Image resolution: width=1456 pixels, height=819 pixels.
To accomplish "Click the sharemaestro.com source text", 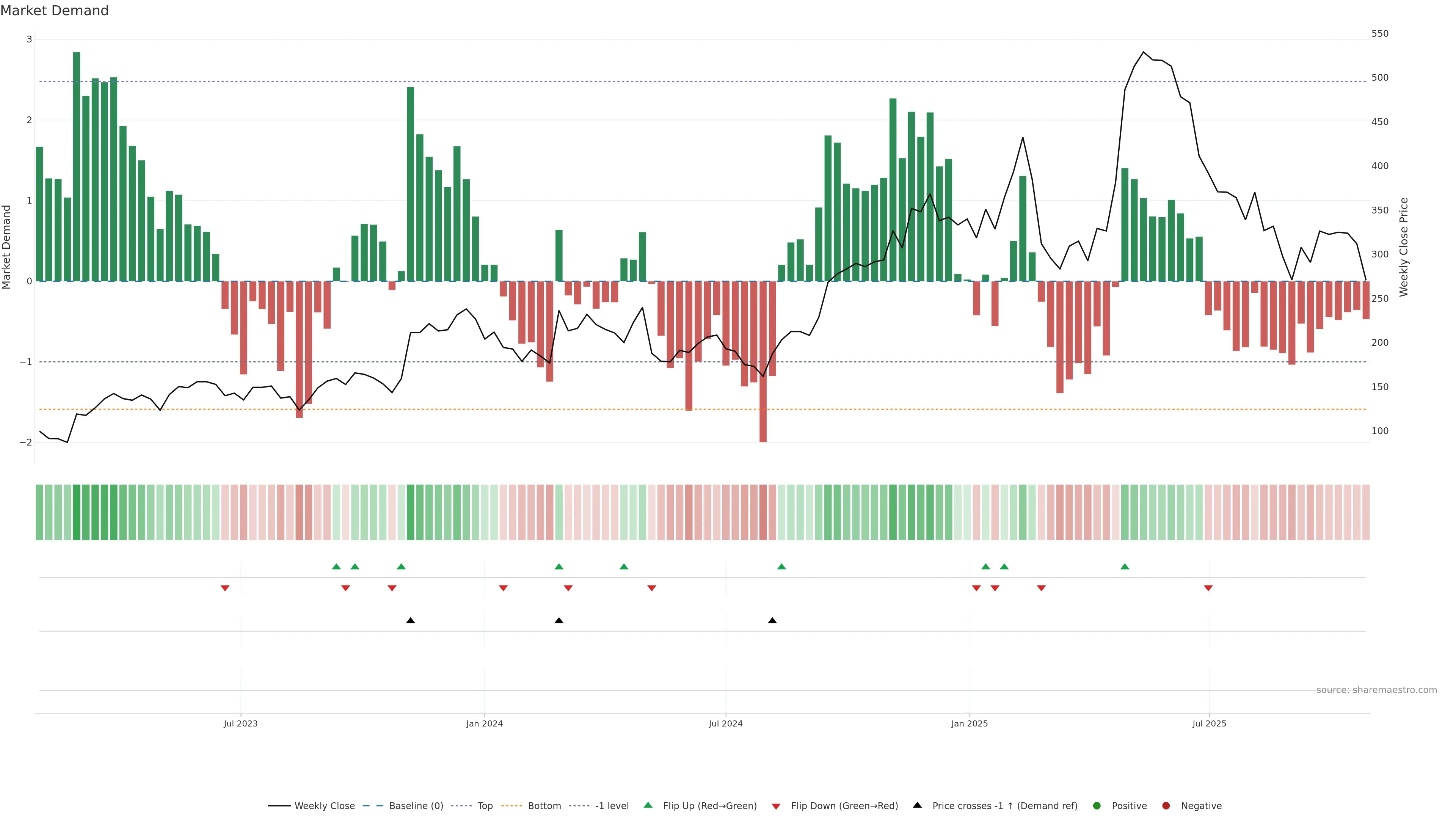I will (x=1376, y=690).
